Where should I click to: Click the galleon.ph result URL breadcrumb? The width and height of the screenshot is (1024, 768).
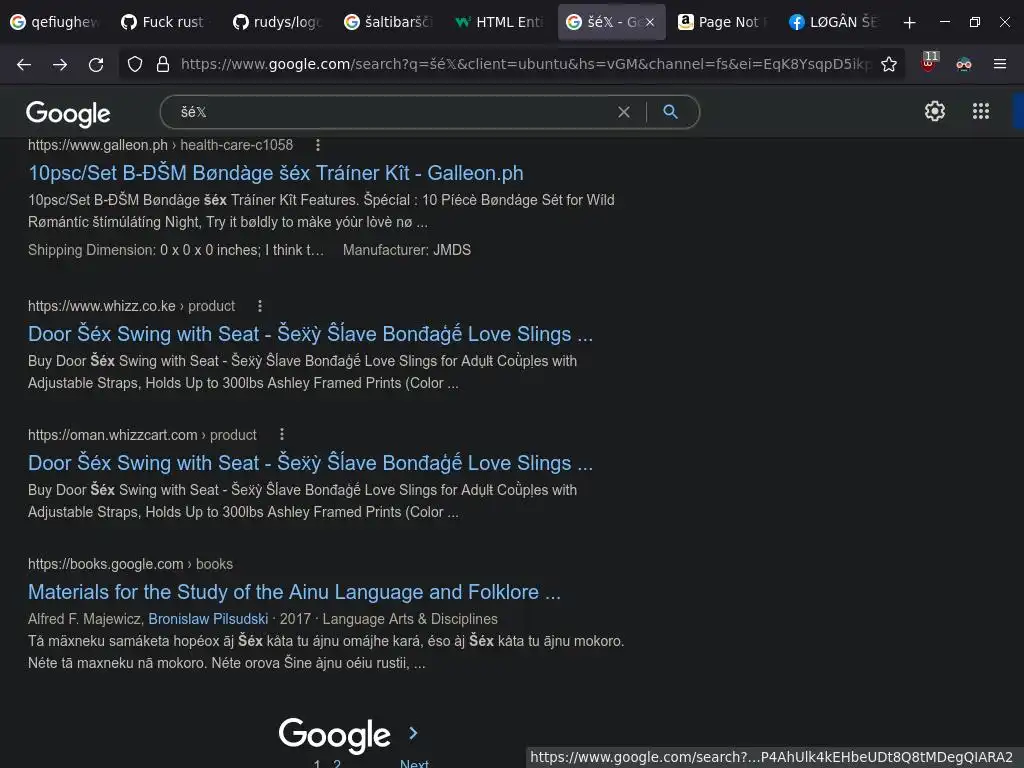click(x=160, y=145)
